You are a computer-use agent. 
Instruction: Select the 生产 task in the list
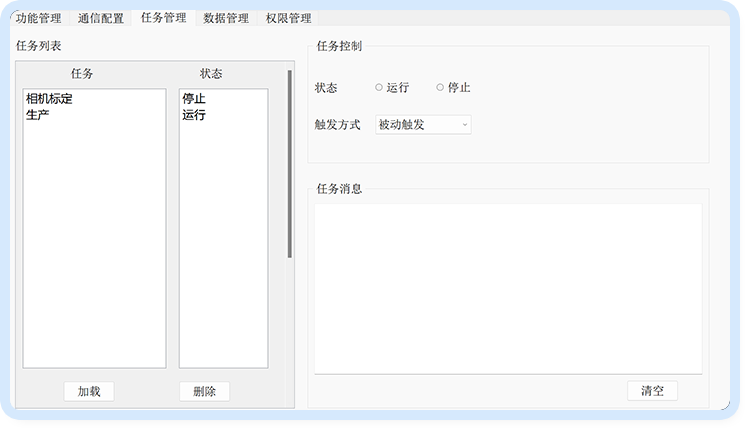(x=37, y=115)
